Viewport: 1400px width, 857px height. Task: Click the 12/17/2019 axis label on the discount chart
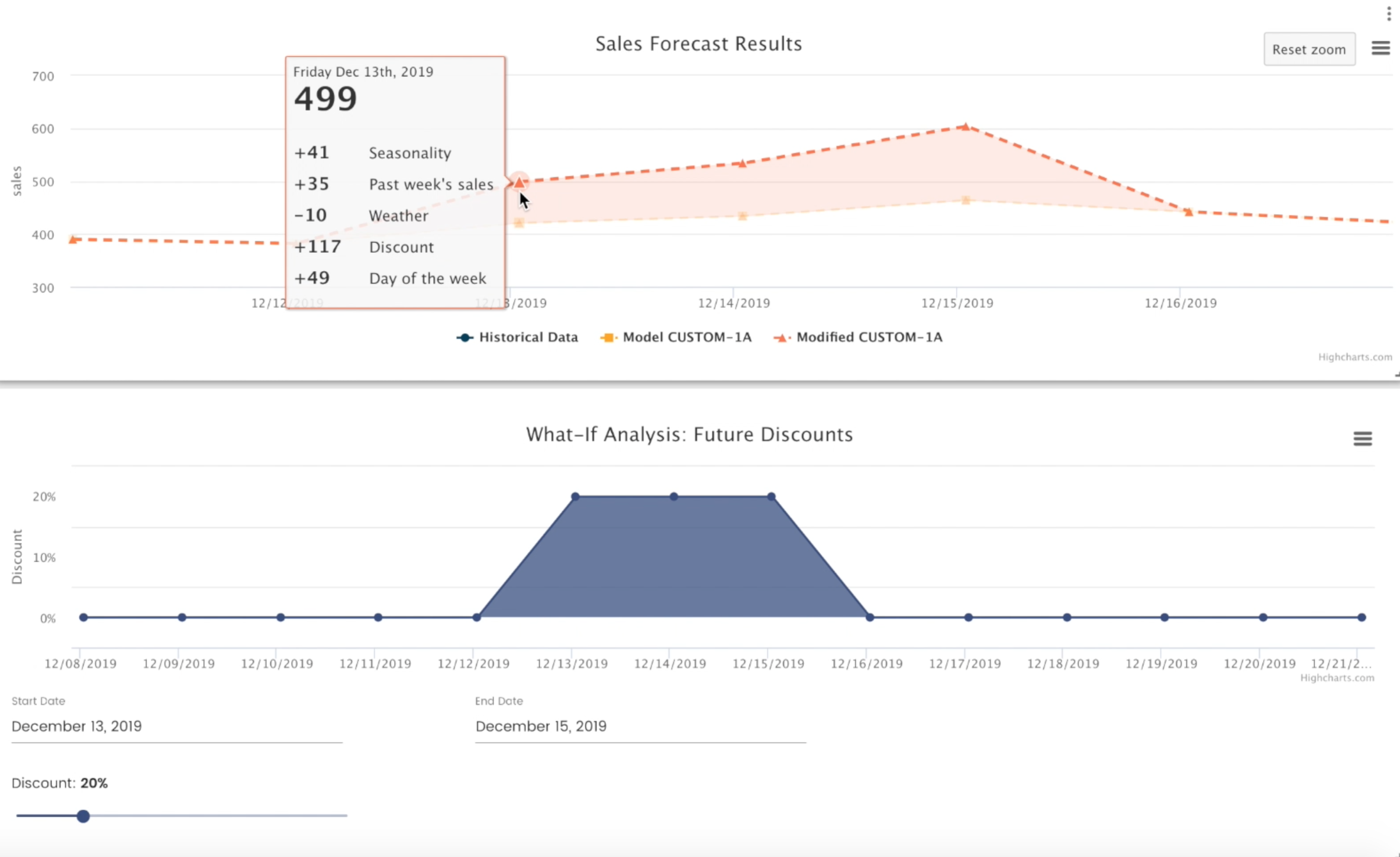(x=964, y=663)
